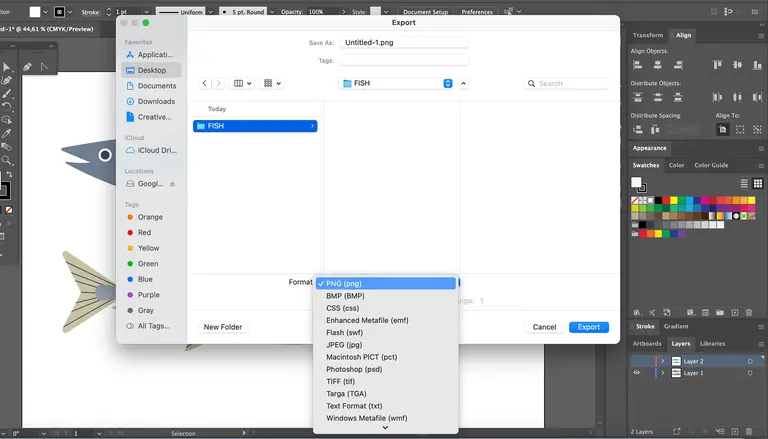Distribute objects by vertical bottom
Image resolution: width=768 pixels, height=439 pixels.
[678, 97]
